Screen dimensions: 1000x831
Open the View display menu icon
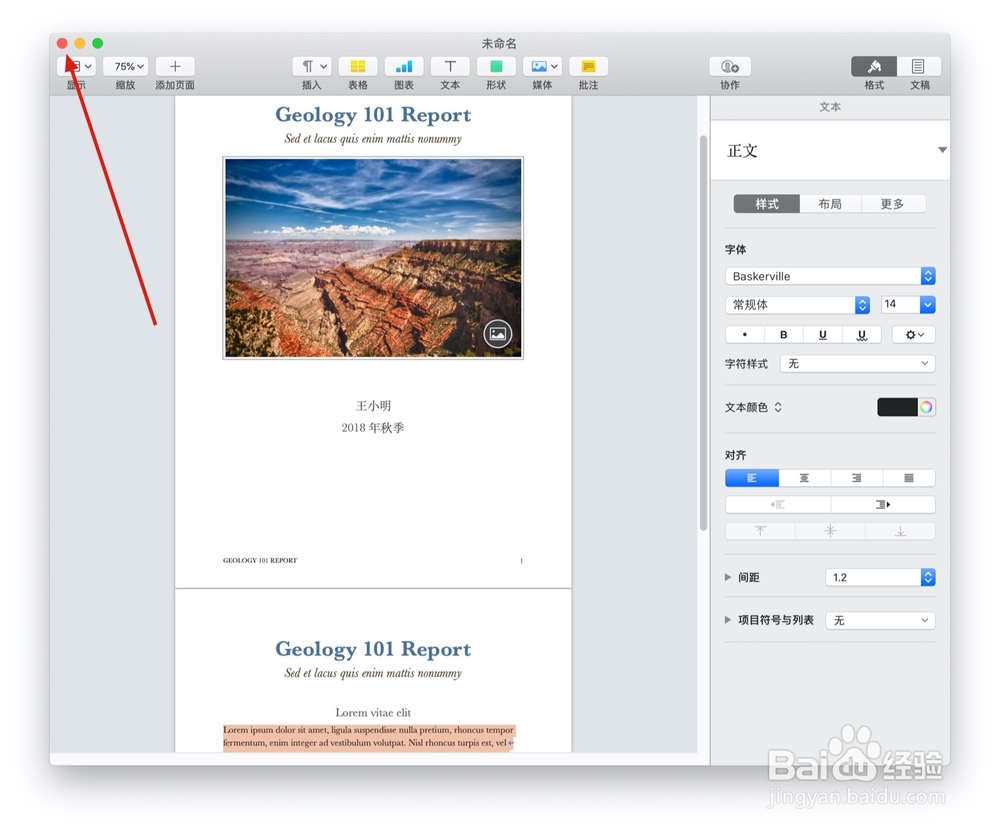pyautogui.click(x=77, y=66)
